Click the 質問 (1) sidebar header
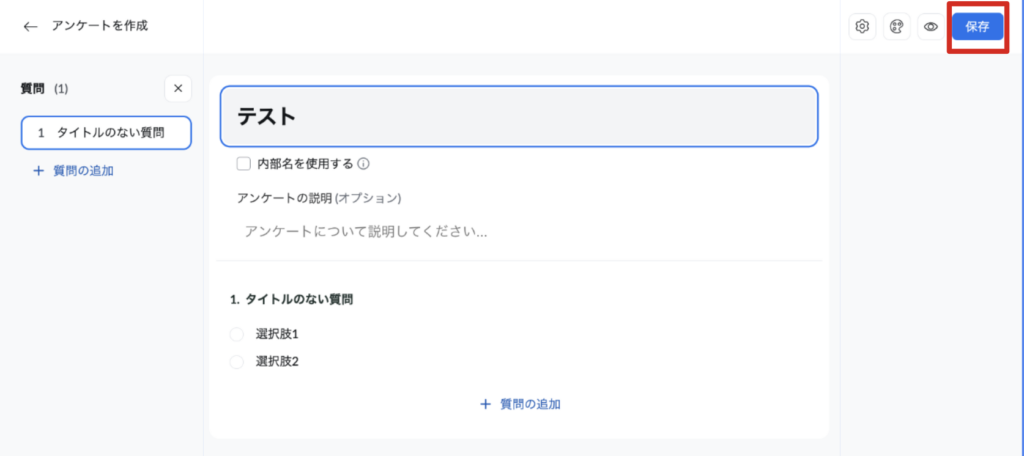Screen dimensions: 1024x456 coord(45,89)
